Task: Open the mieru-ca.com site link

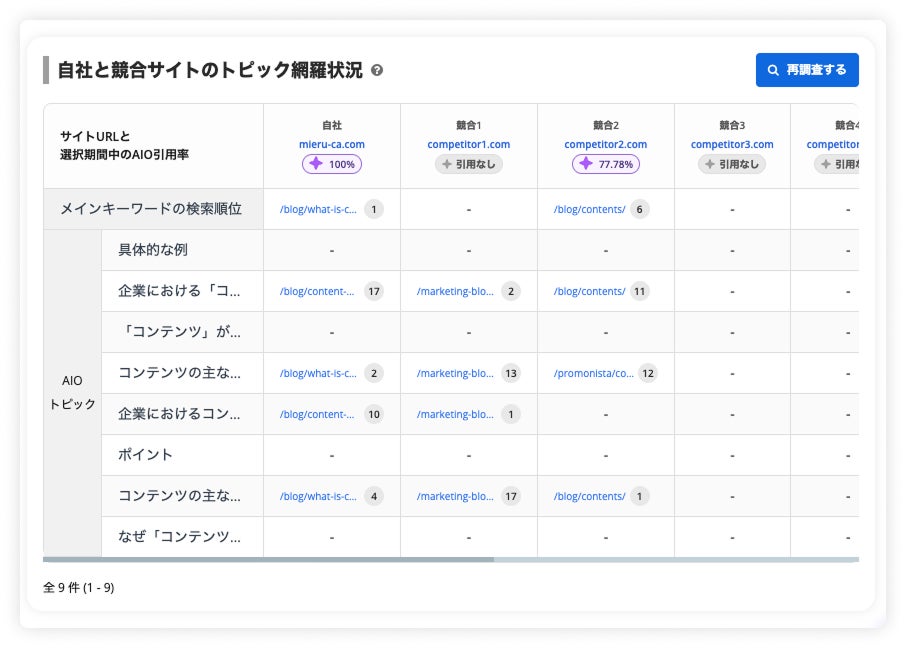Action: pyautogui.click(x=332, y=144)
